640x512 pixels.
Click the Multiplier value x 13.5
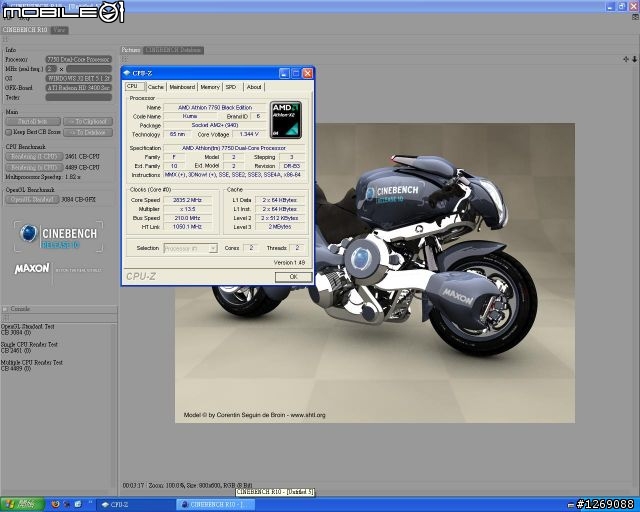tap(187, 209)
